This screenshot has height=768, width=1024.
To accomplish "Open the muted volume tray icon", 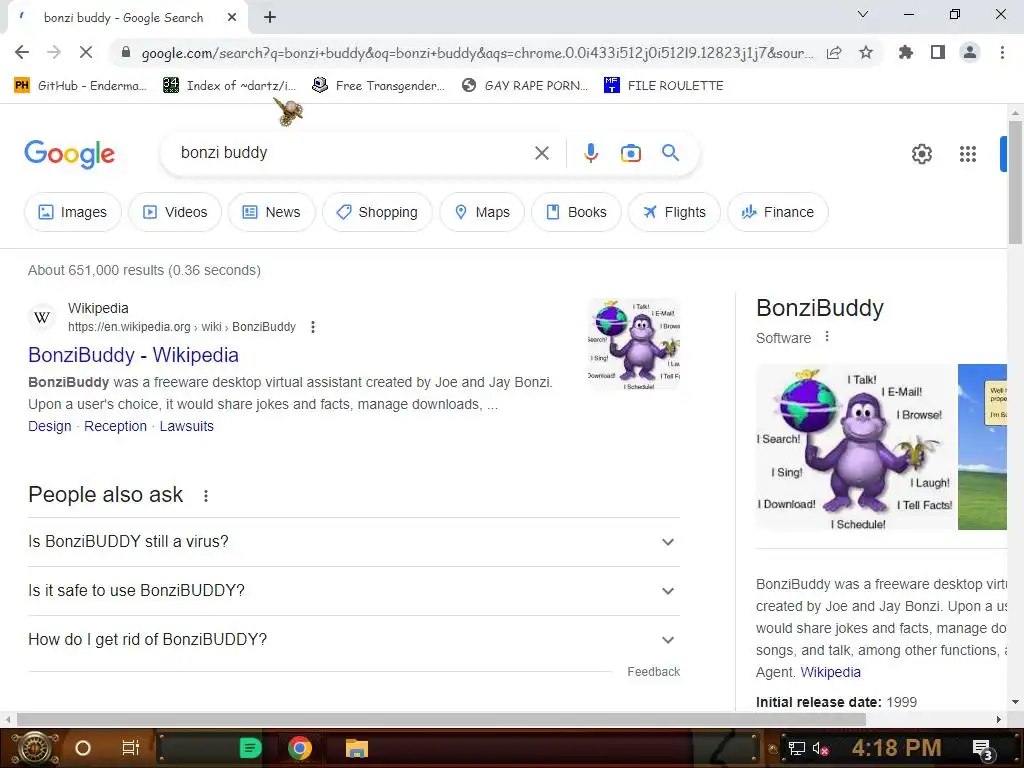I will [820, 749].
